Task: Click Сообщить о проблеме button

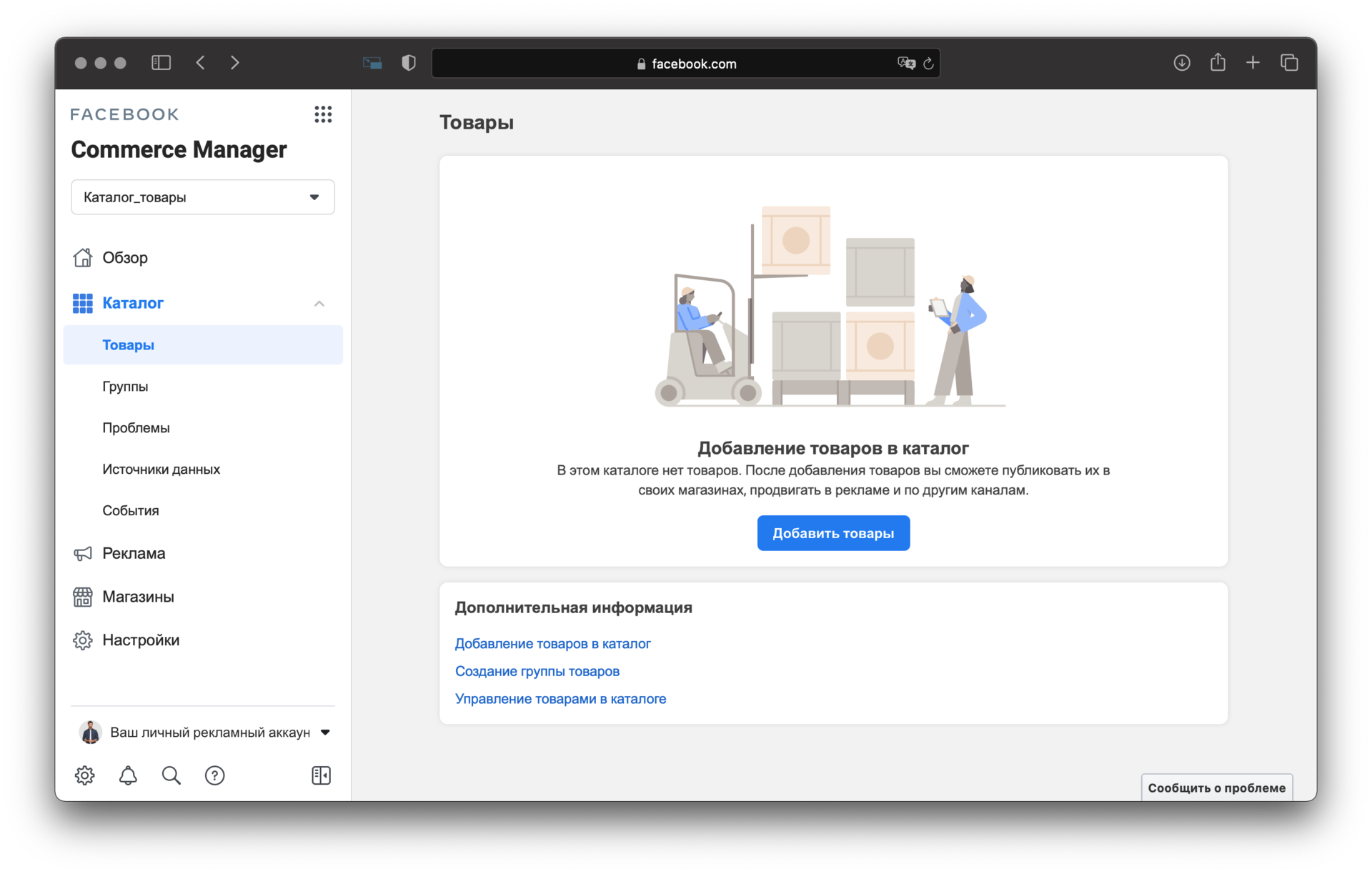Action: click(x=1216, y=788)
